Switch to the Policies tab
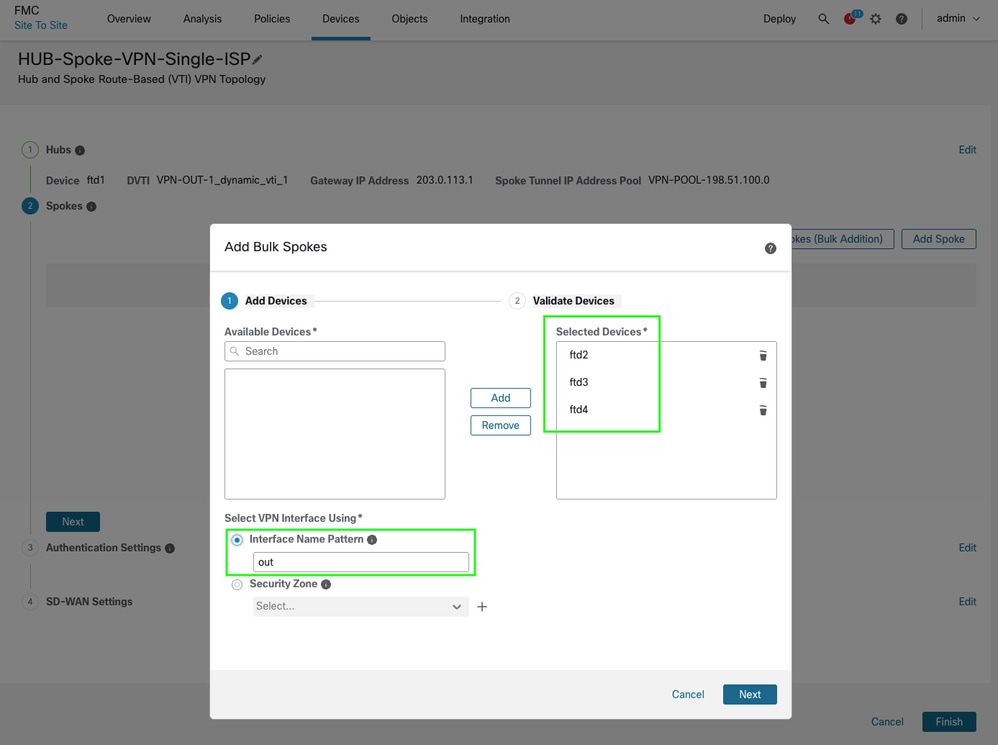Screen dimensions: 998x745 272,19
